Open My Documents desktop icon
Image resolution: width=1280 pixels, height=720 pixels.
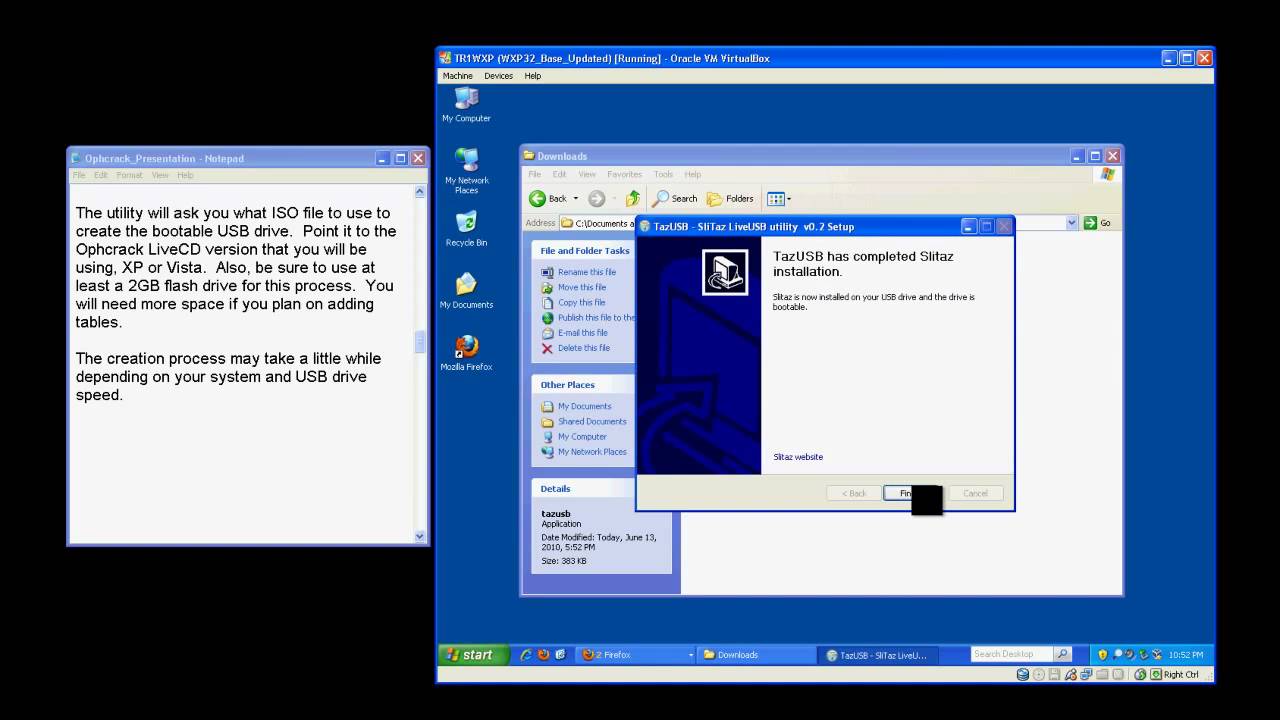click(466, 290)
